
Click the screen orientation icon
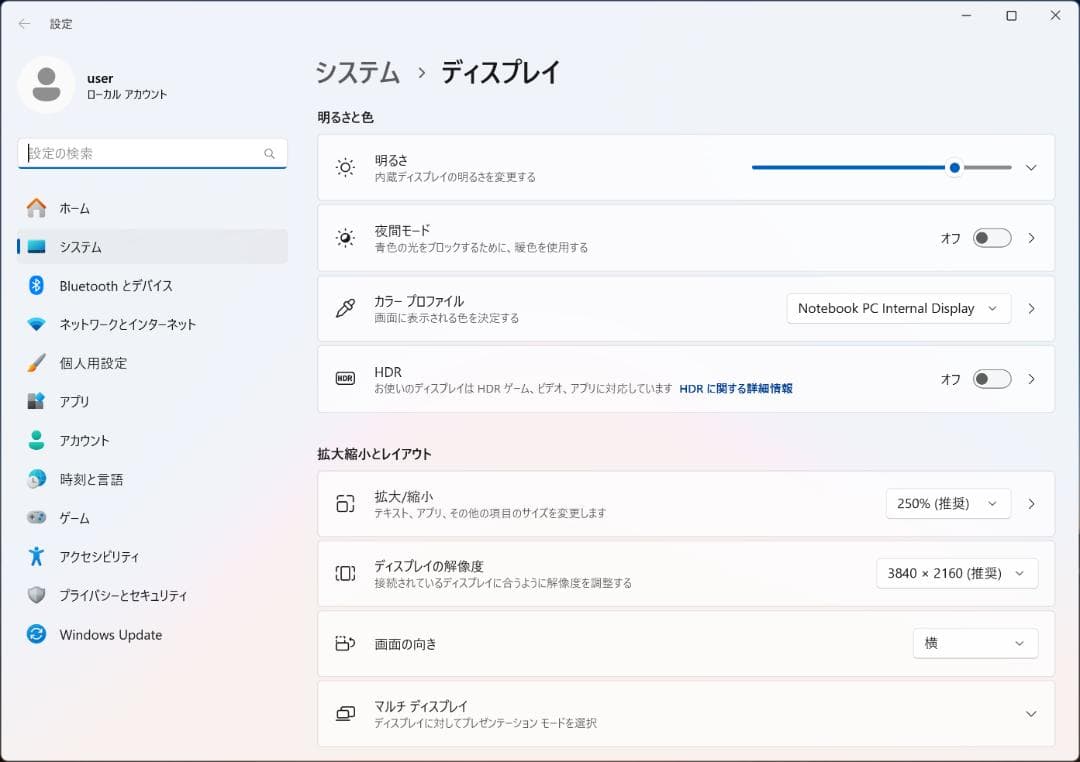(345, 643)
